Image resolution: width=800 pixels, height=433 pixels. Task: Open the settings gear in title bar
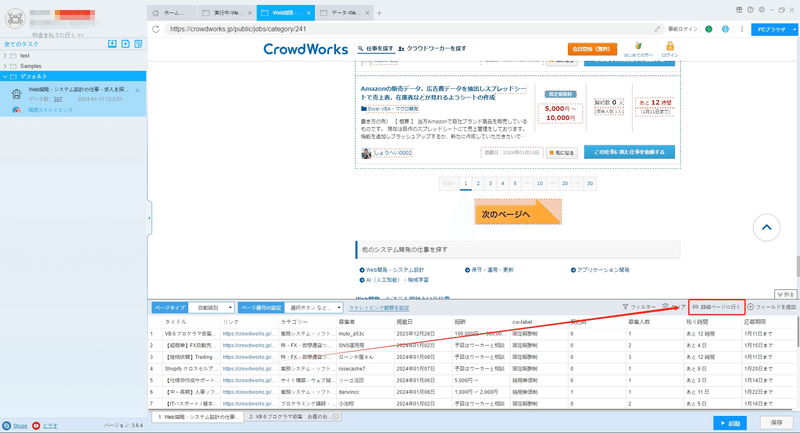[x=761, y=10]
